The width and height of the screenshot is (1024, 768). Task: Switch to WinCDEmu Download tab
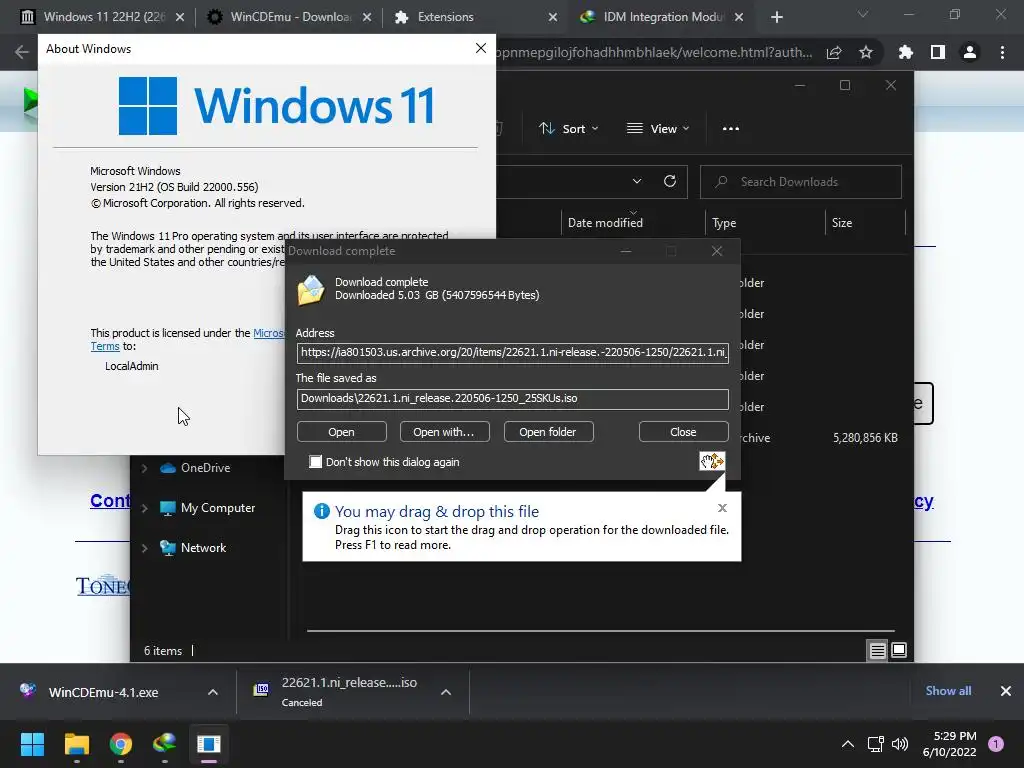291,17
